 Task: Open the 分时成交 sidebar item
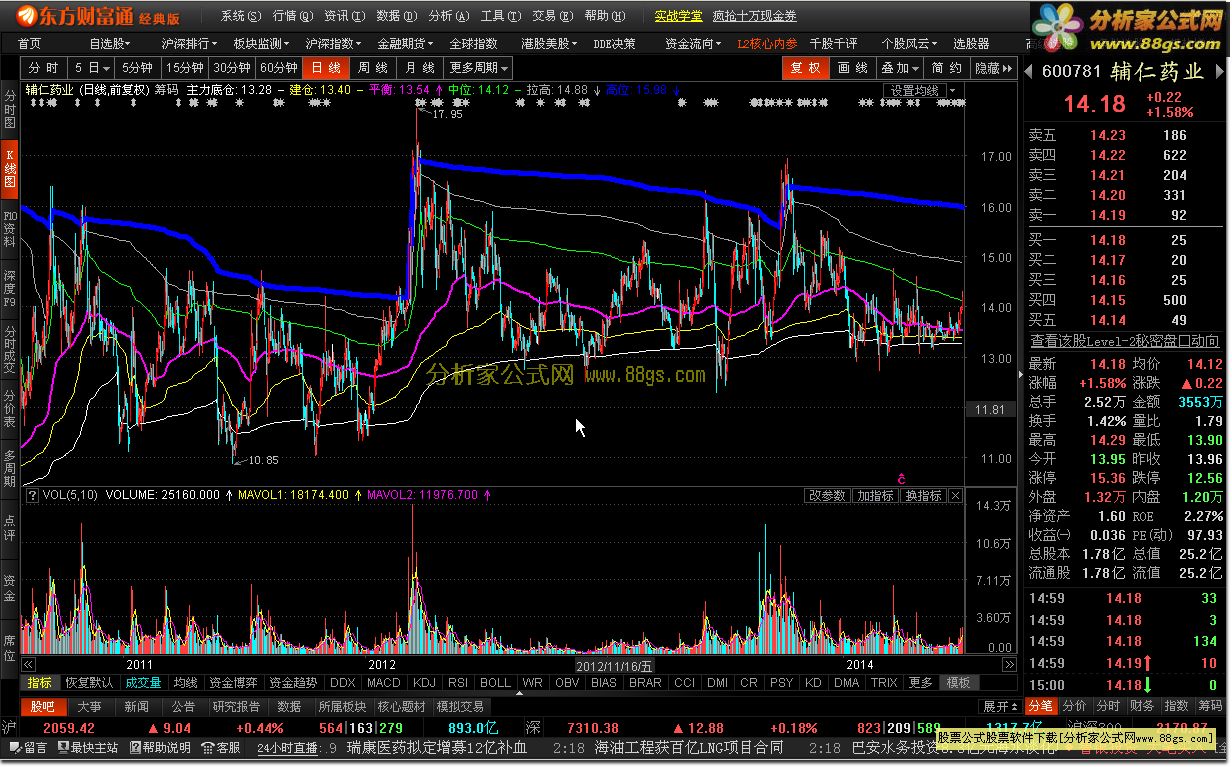[x=10, y=348]
